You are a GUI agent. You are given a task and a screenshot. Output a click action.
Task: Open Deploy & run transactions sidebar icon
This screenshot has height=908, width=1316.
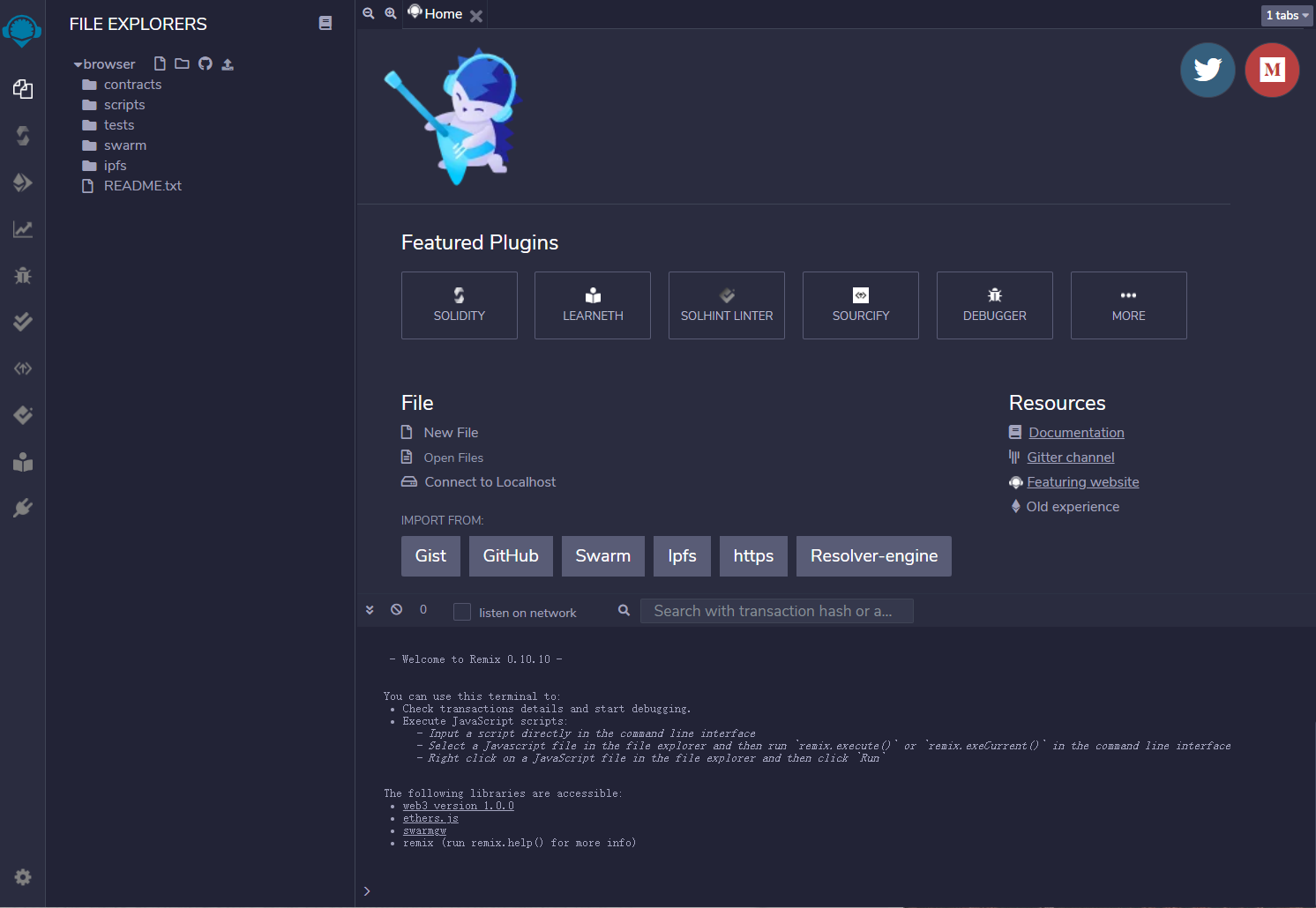[x=23, y=182]
